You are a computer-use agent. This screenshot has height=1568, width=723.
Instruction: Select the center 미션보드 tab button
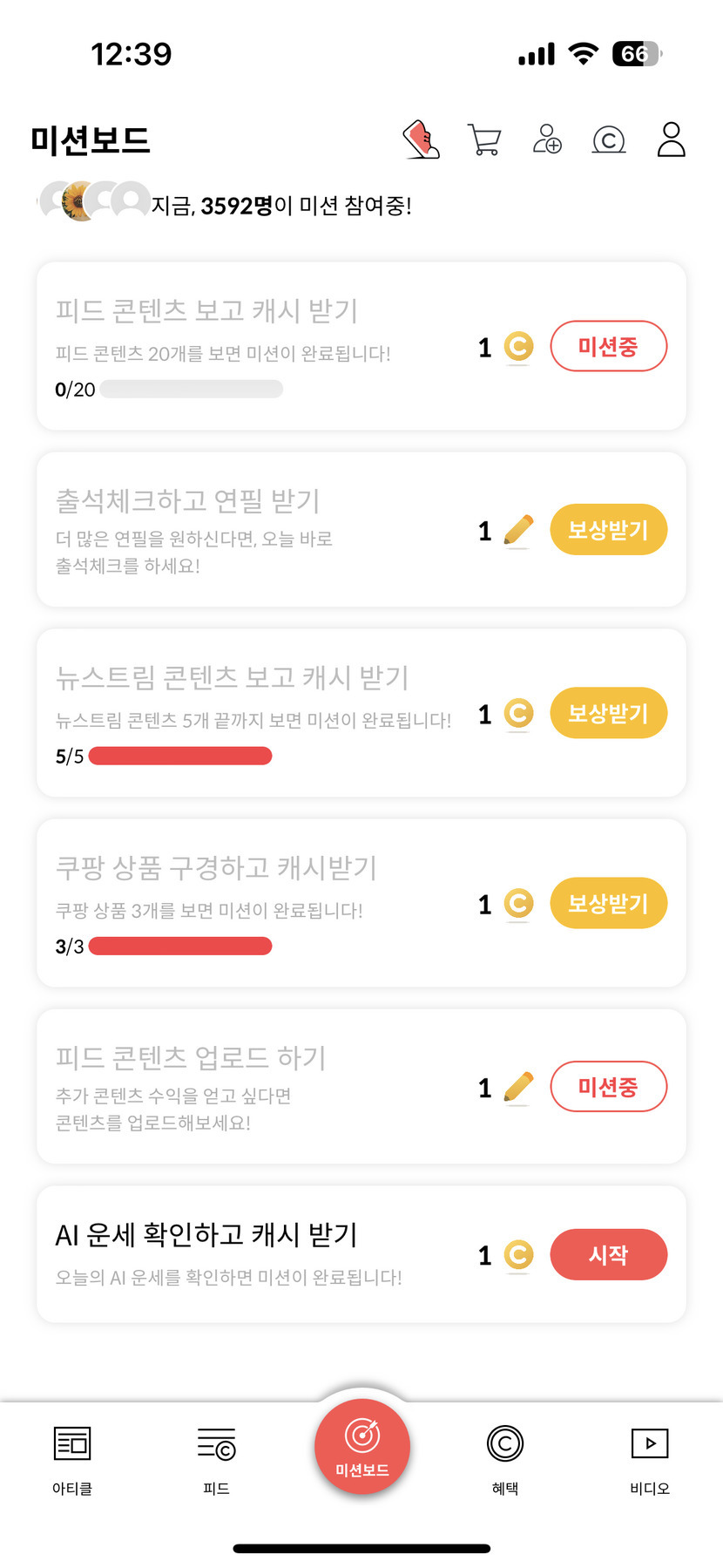(x=361, y=1448)
